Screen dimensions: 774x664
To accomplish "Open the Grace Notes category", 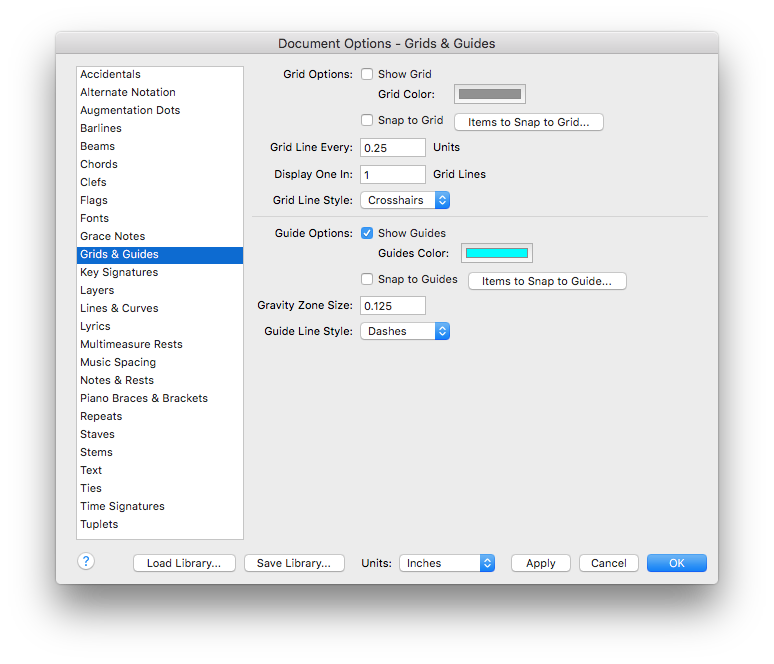I will [x=159, y=236].
